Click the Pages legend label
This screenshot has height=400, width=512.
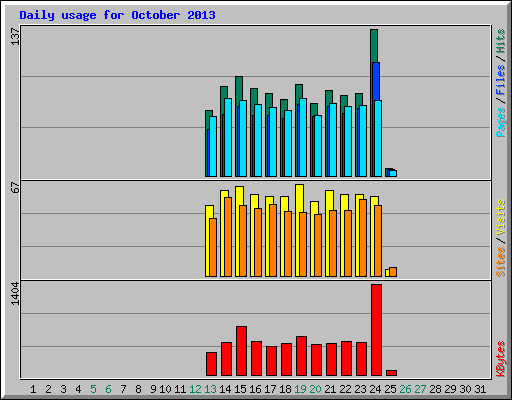[500, 122]
